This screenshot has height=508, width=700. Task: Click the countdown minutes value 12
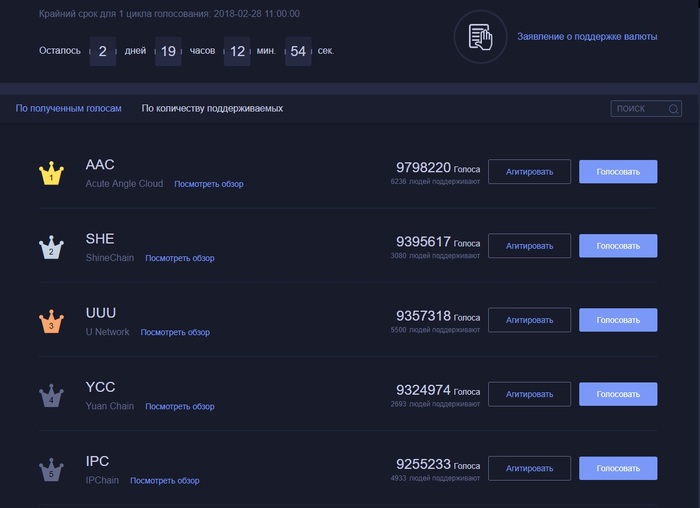(237, 51)
